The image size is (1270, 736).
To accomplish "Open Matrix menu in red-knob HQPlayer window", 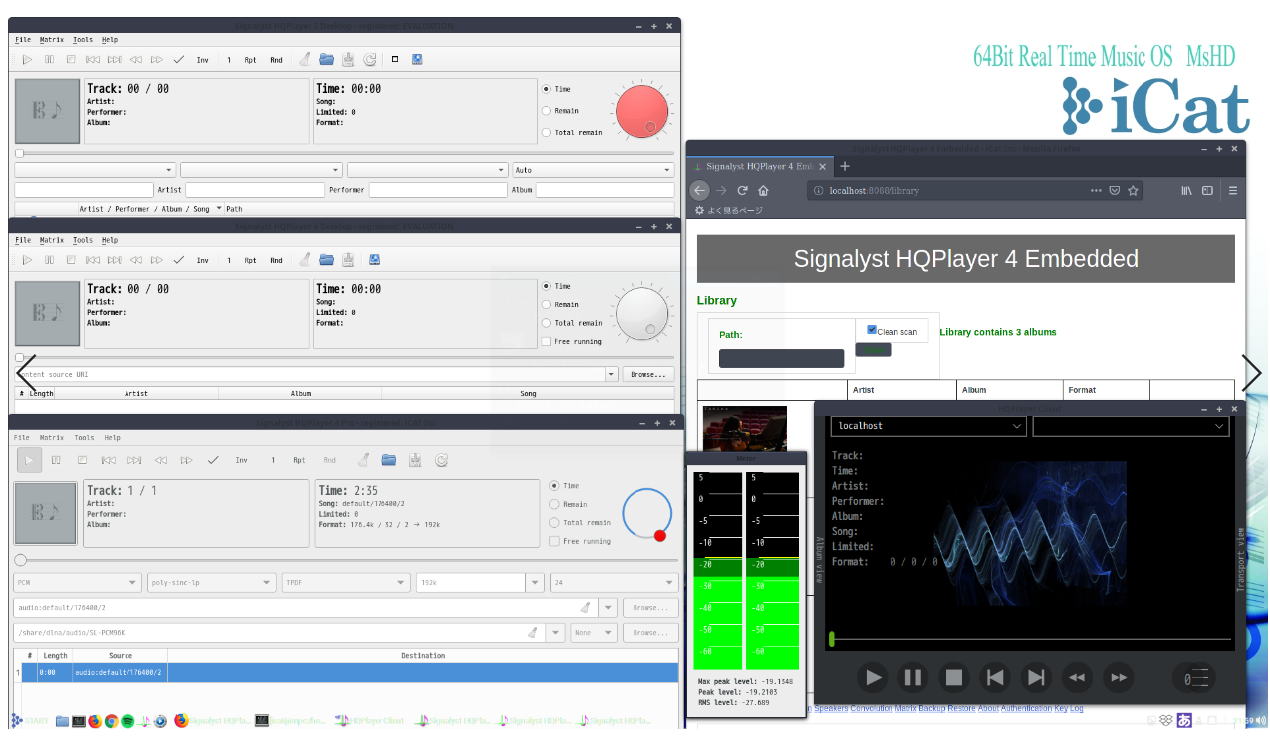I will pyautogui.click(x=52, y=40).
